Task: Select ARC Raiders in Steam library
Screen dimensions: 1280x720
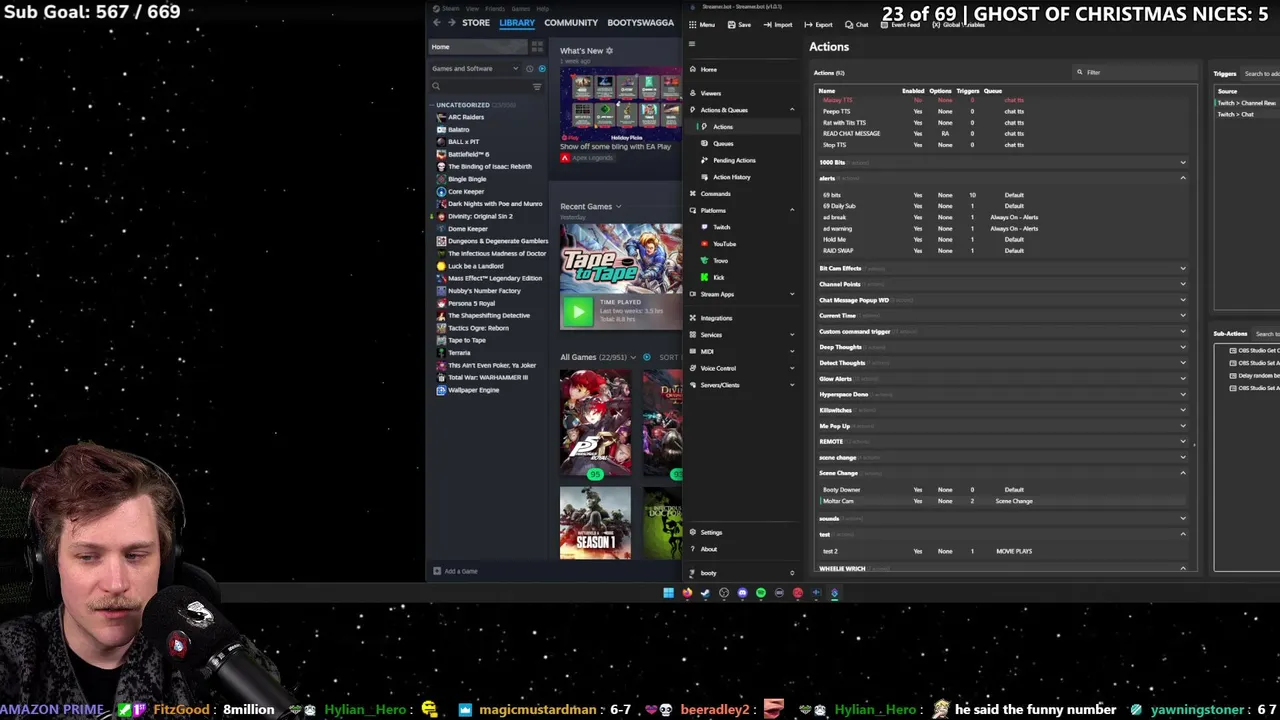Action: (x=466, y=117)
